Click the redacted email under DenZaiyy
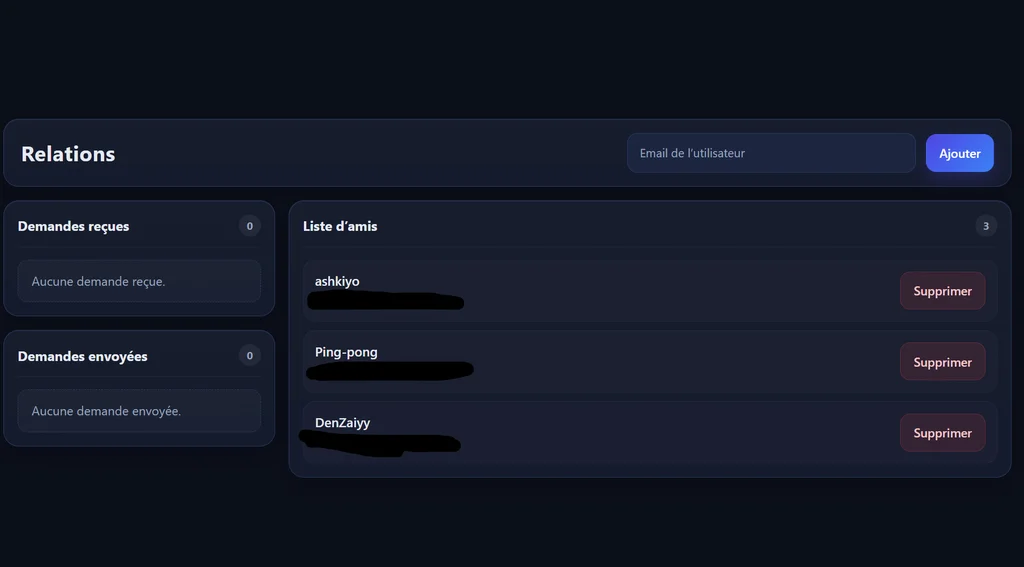This screenshot has width=1024, height=567. [380, 442]
